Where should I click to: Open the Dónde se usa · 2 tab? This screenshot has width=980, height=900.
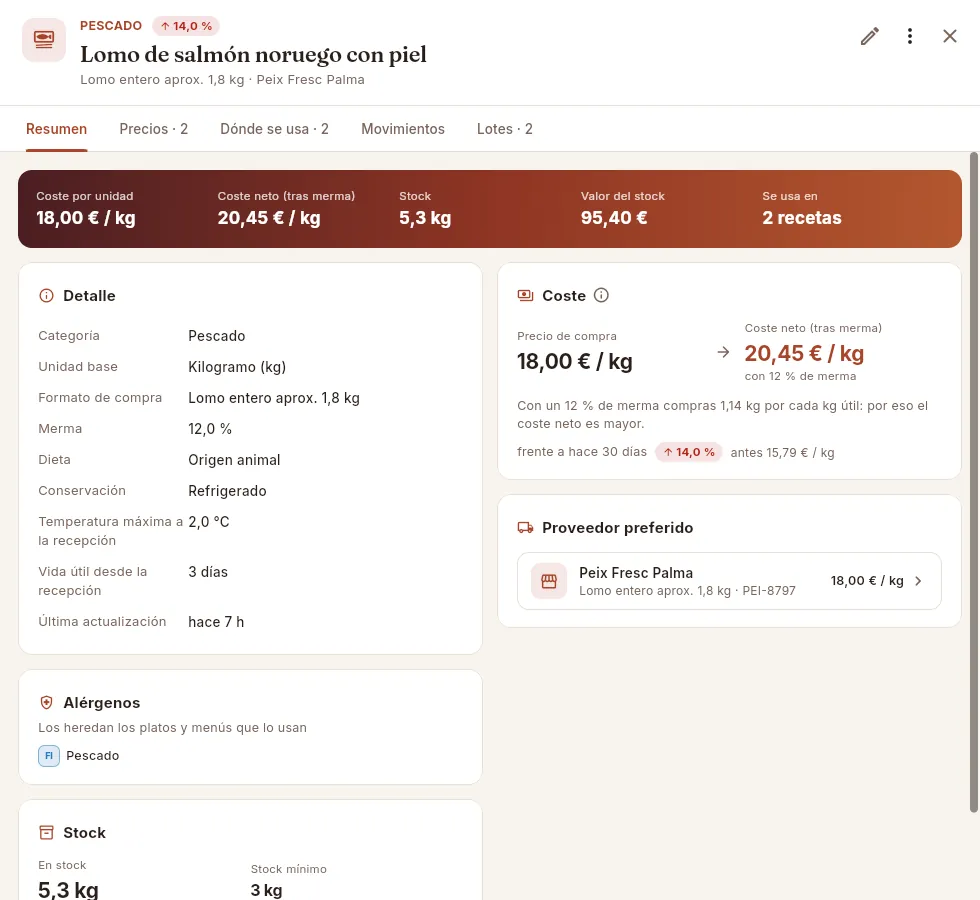coord(274,129)
